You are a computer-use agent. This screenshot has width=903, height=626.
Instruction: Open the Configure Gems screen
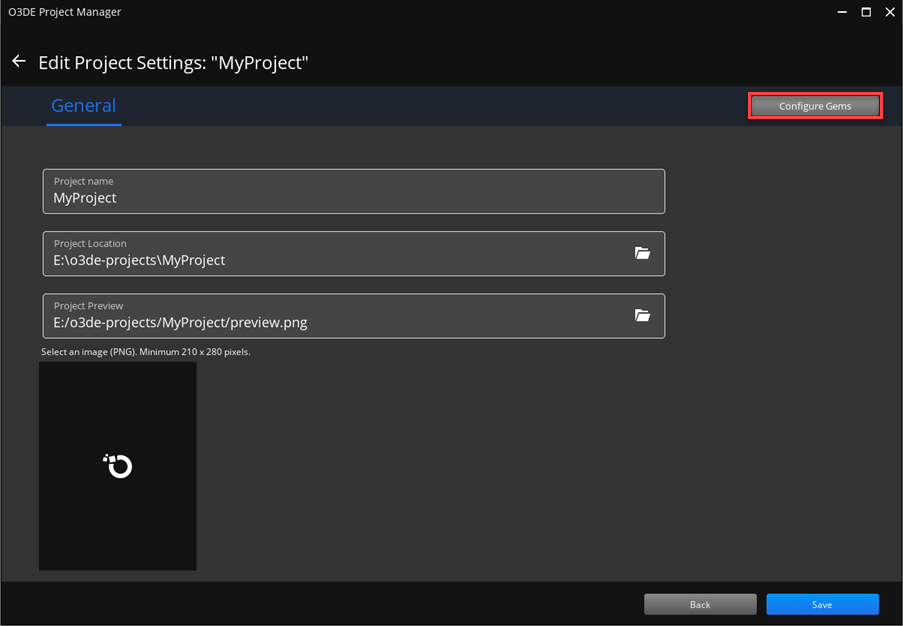click(815, 105)
